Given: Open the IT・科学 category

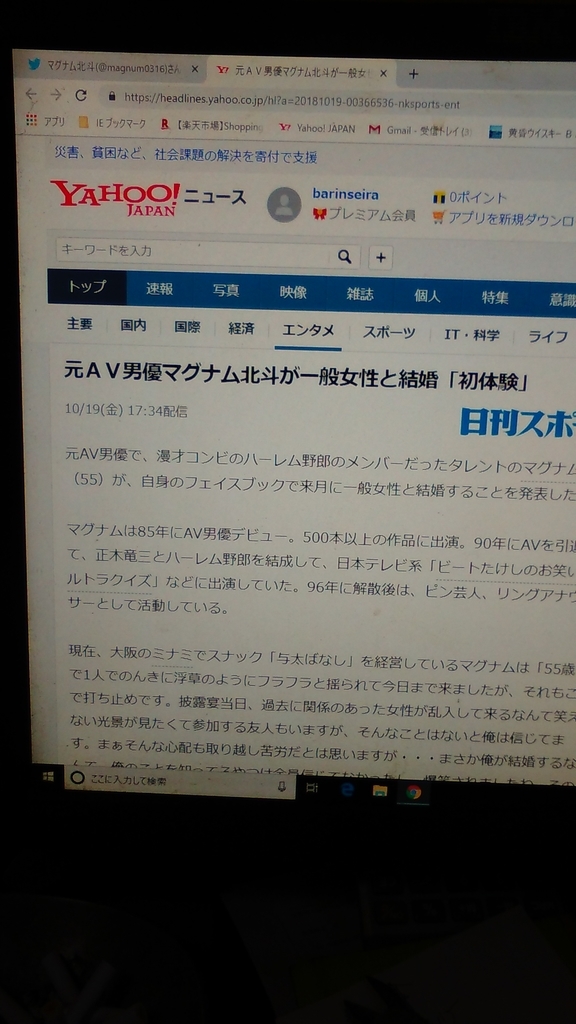Looking at the screenshot, I should (x=472, y=335).
